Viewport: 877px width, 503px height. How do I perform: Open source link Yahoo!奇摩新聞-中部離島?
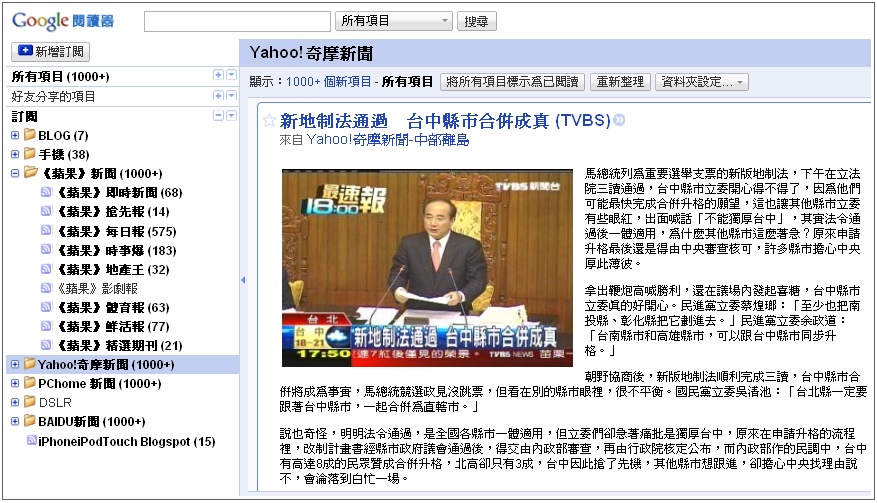[388, 140]
